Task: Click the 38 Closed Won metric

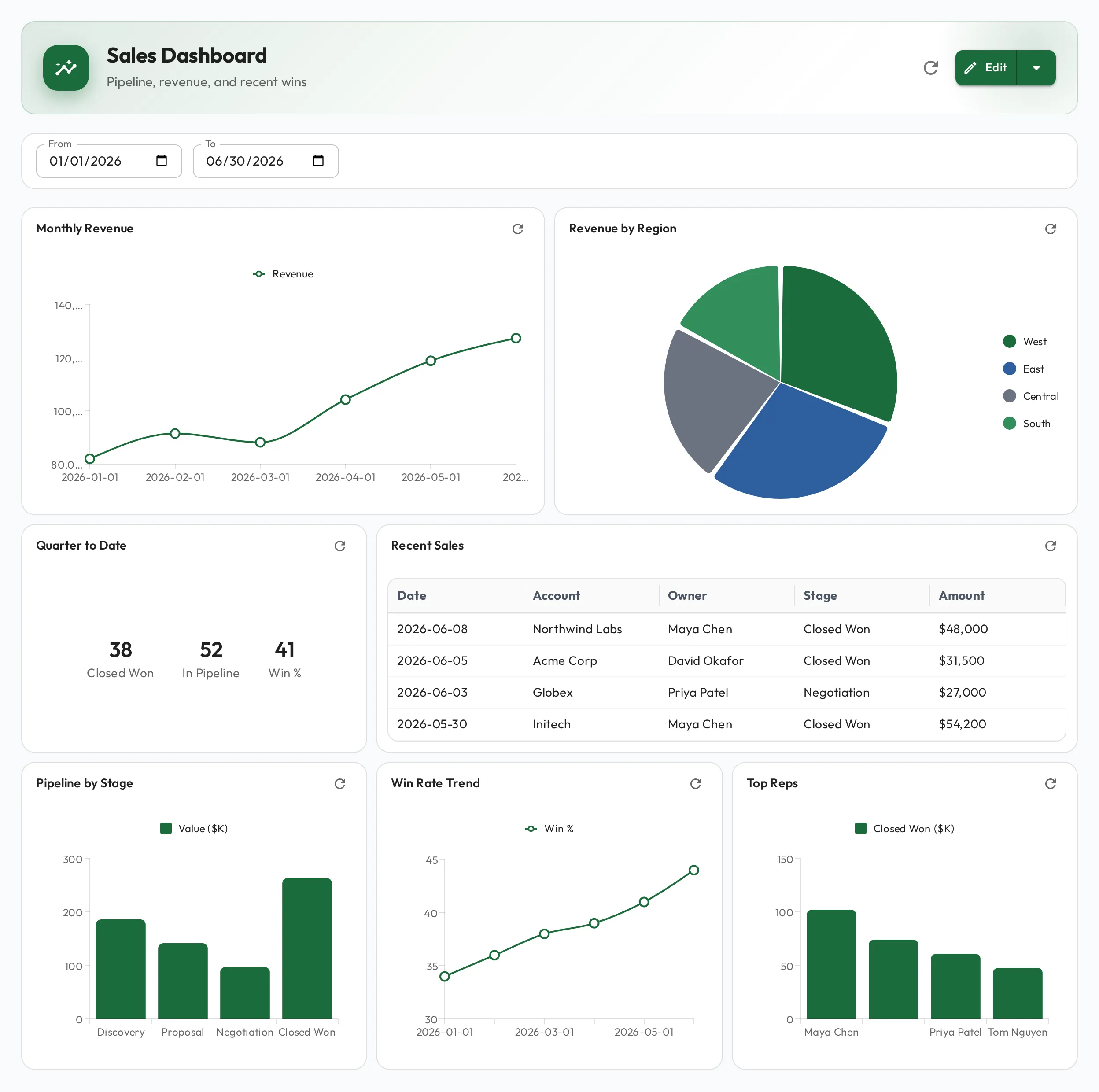Action: [x=121, y=659]
